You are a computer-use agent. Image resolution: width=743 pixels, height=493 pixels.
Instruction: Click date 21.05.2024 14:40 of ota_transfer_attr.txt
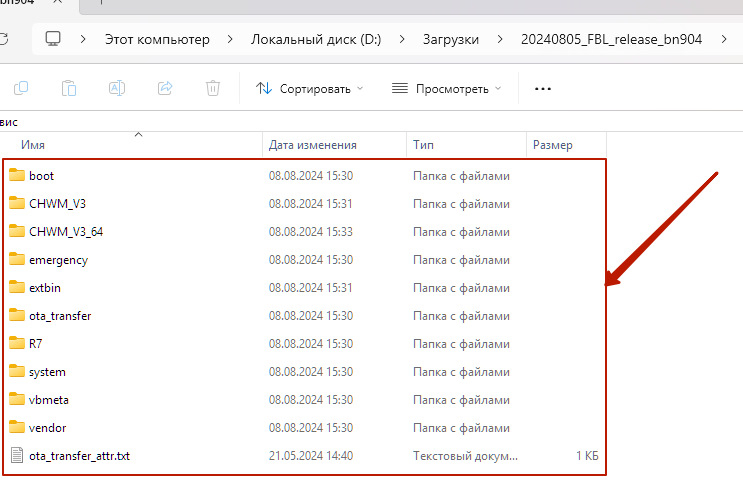point(311,456)
